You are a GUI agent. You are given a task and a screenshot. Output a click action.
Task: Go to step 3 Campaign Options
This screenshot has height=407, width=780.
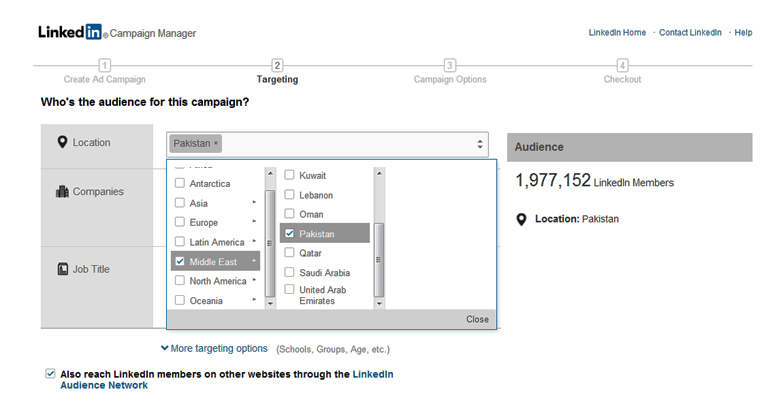point(450,72)
